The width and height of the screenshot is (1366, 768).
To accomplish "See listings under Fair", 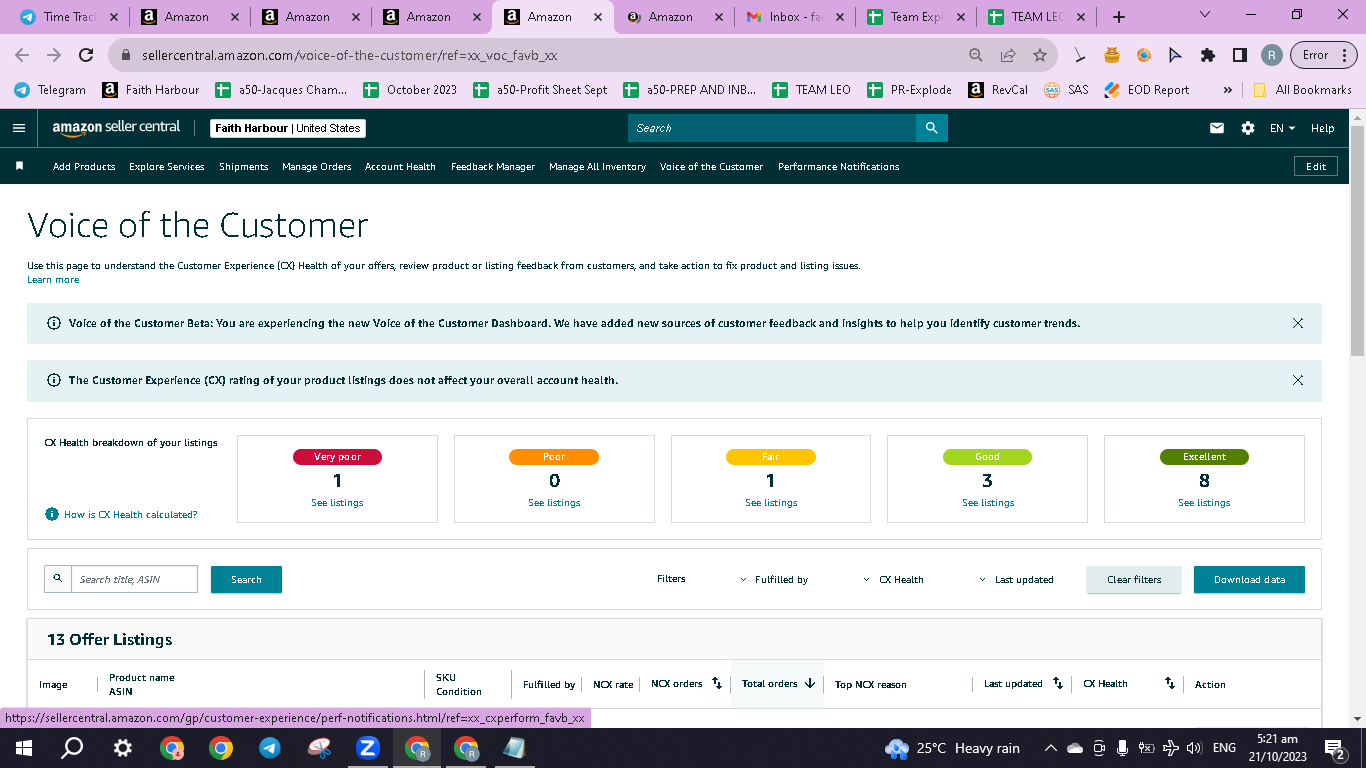I will click(771, 503).
